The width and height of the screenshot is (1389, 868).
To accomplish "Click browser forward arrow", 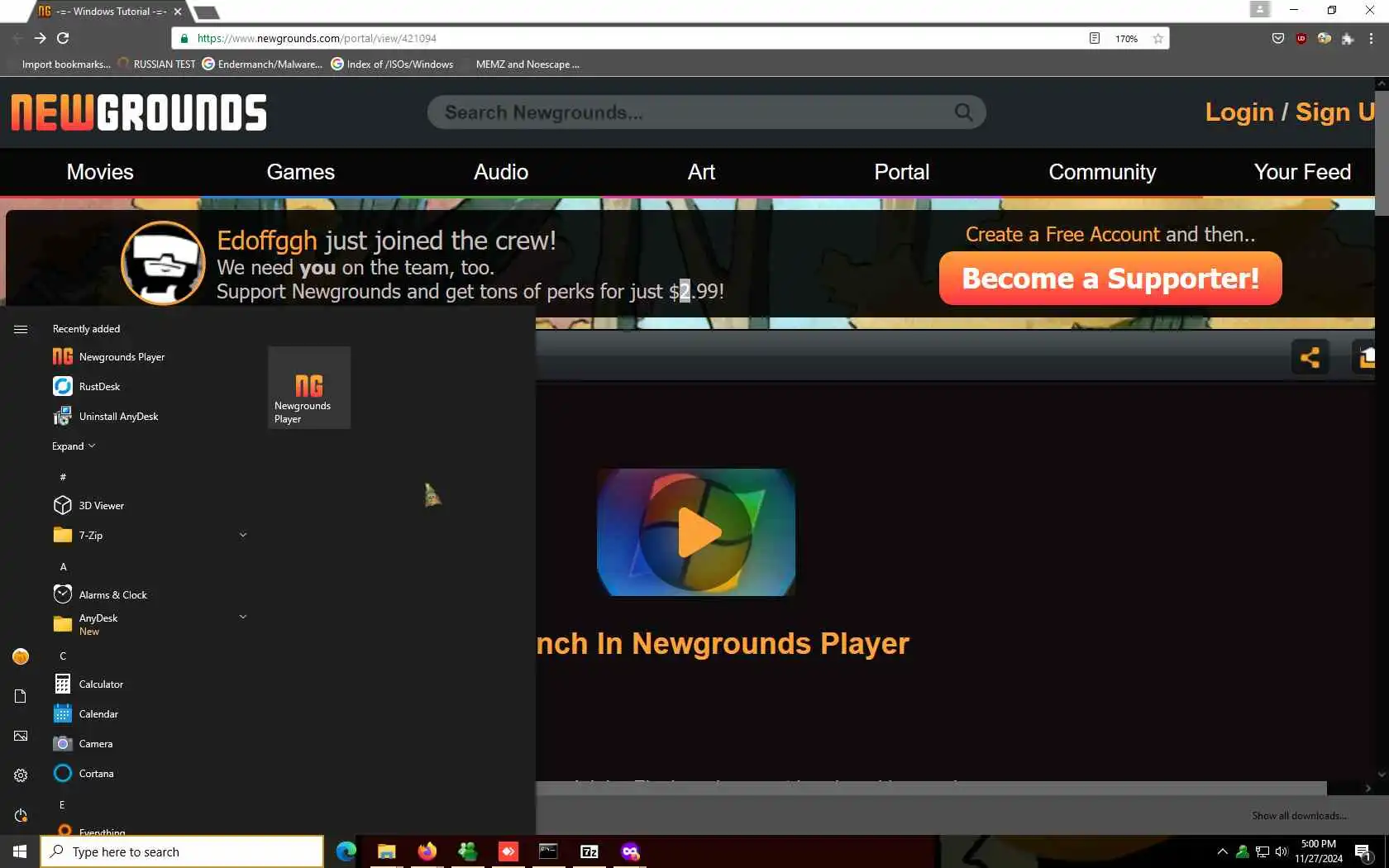I will (x=40, y=38).
